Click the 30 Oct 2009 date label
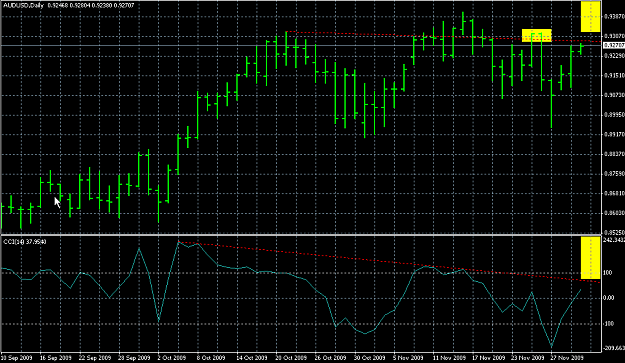This screenshot has width=625, height=363. tap(370, 358)
